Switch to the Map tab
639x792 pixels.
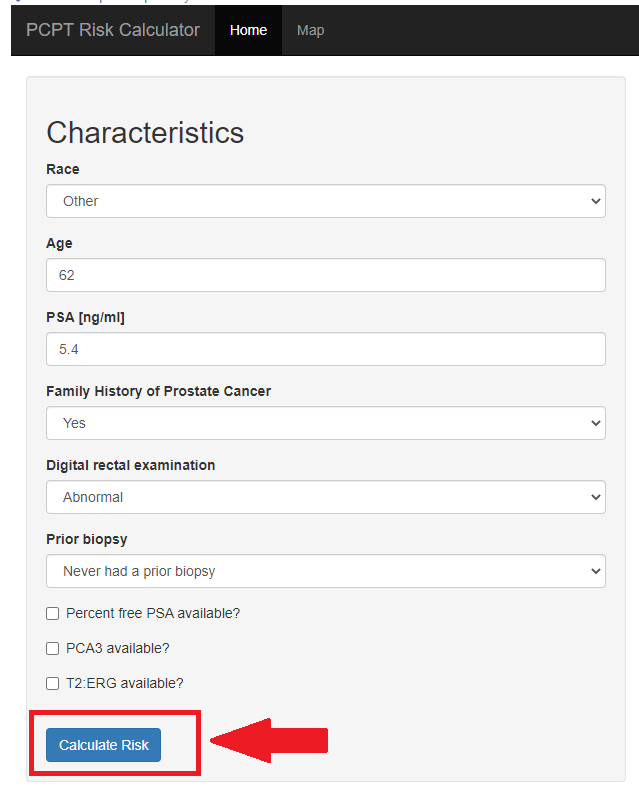click(310, 30)
